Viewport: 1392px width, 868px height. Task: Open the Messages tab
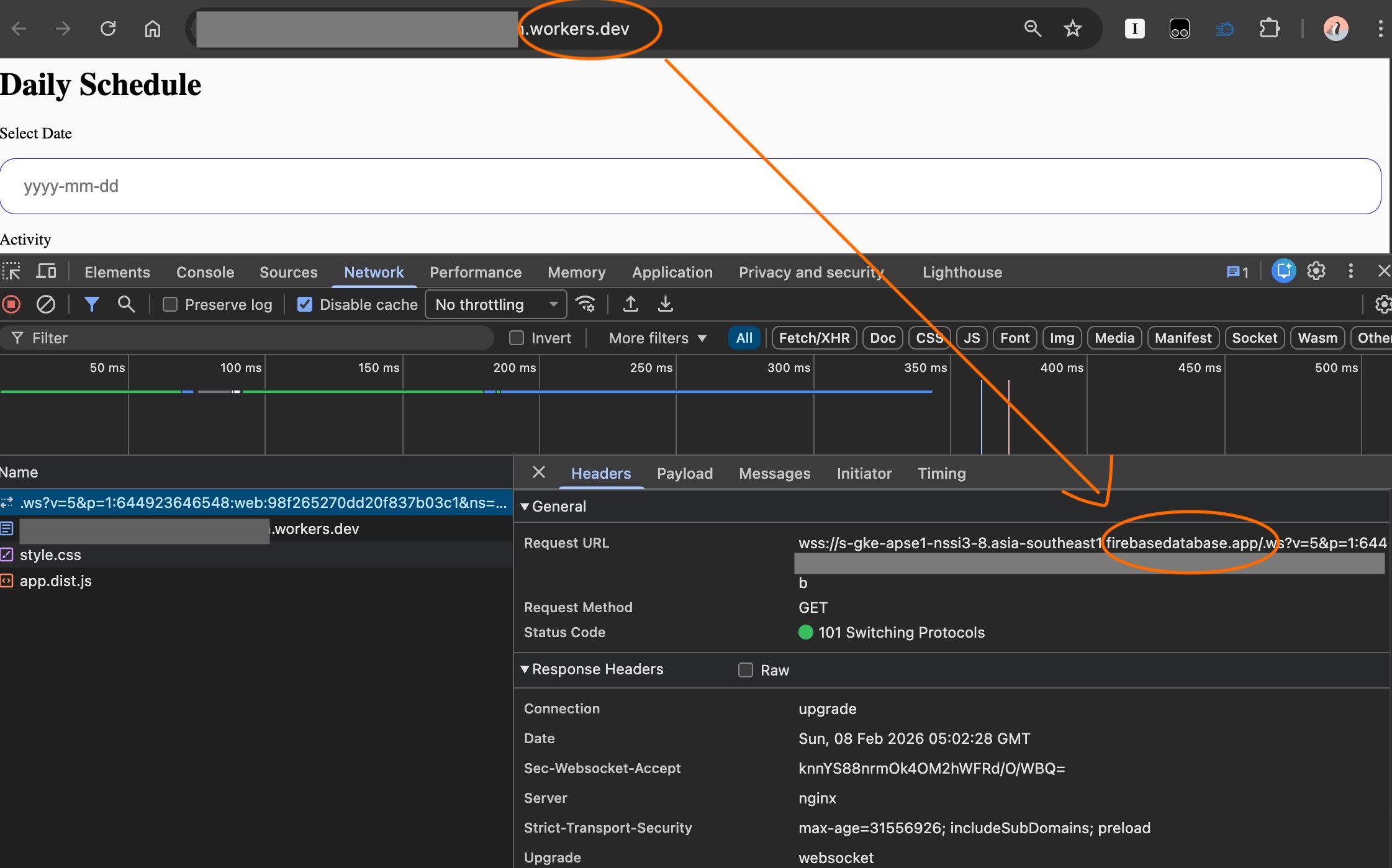tap(774, 473)
